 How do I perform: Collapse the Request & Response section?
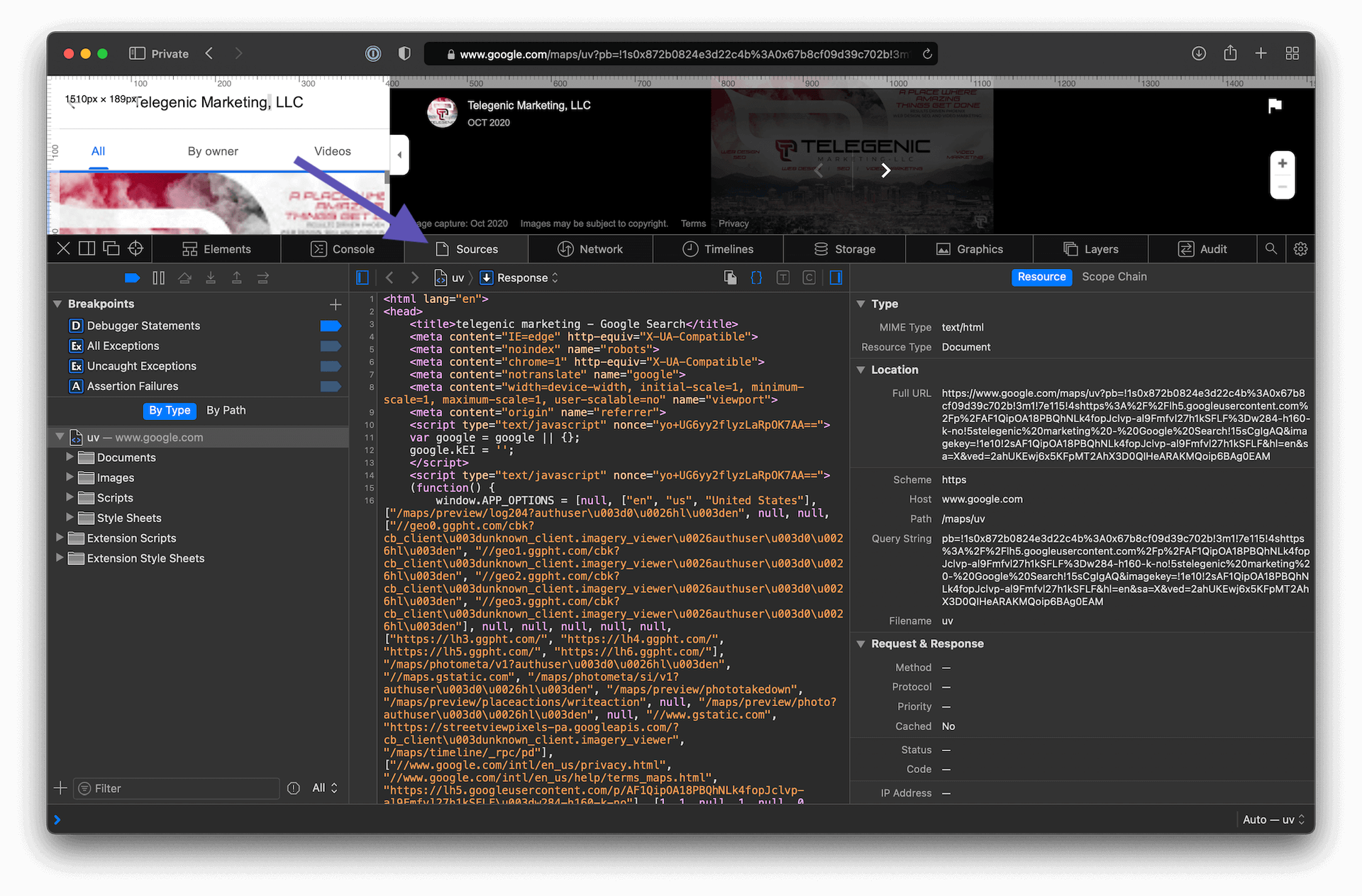860,644
